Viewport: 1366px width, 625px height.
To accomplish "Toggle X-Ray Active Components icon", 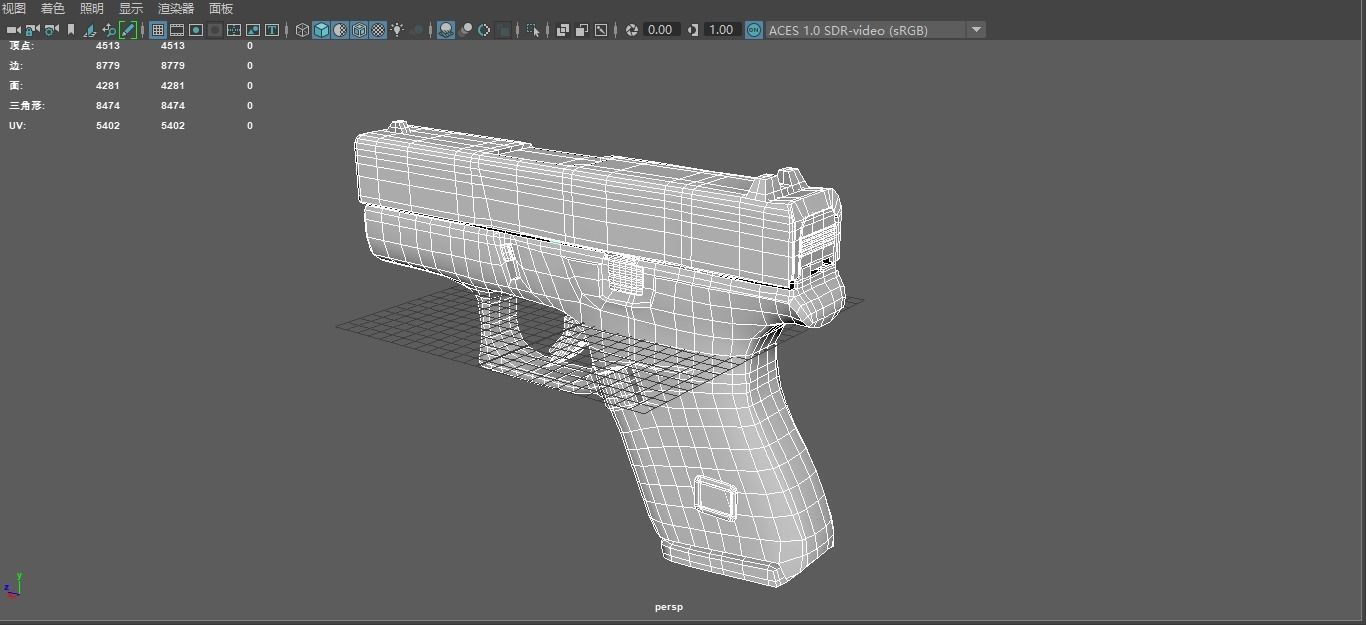I will pyautogui.click(x=582, y=30).
